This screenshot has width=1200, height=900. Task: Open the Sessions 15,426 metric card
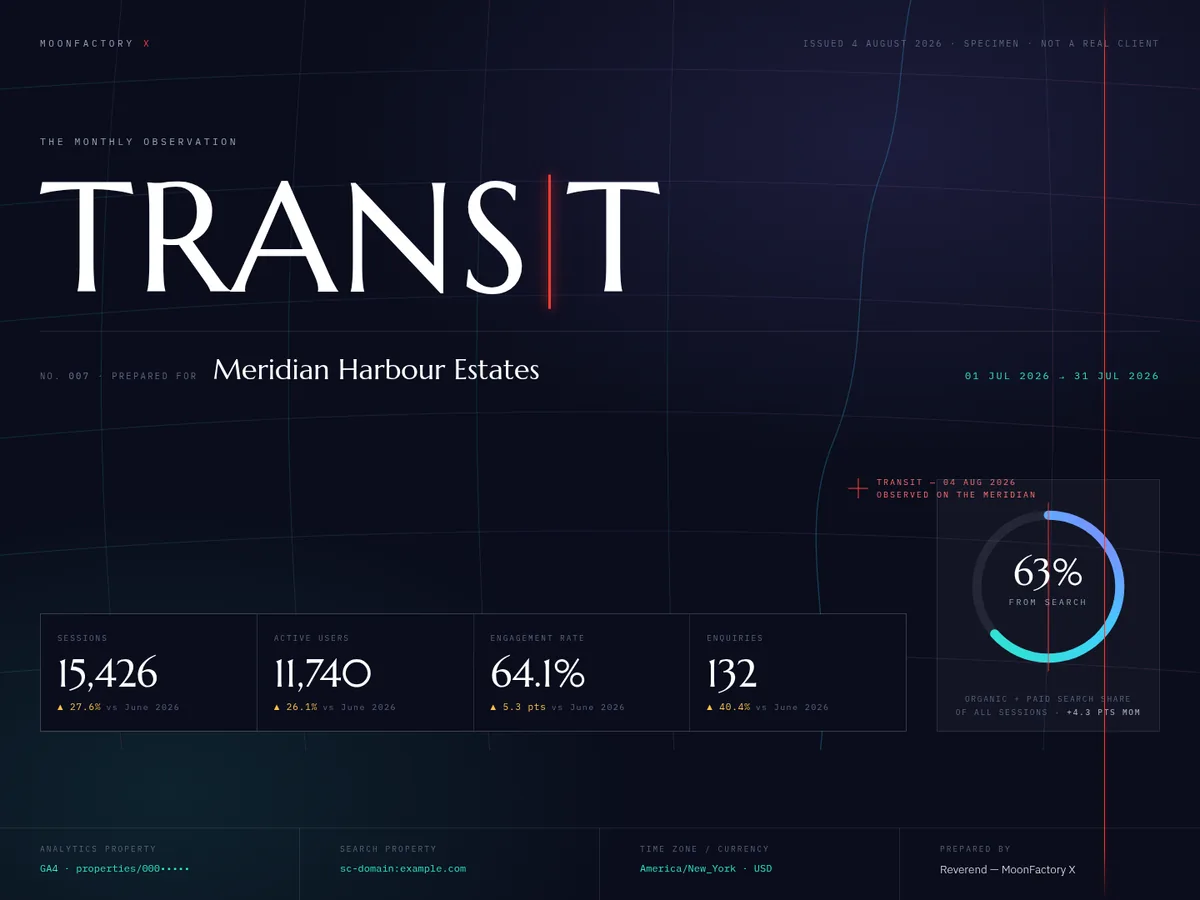149,672
